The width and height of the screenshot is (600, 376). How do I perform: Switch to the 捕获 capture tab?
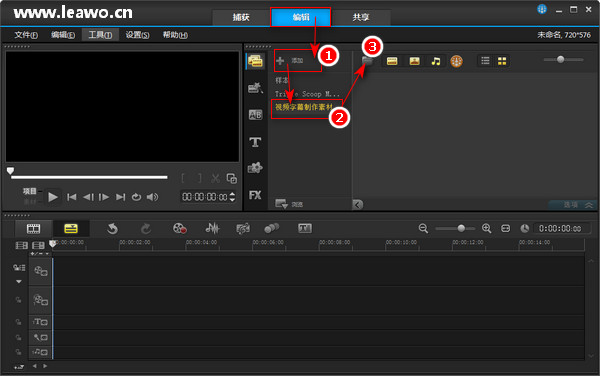241,17
